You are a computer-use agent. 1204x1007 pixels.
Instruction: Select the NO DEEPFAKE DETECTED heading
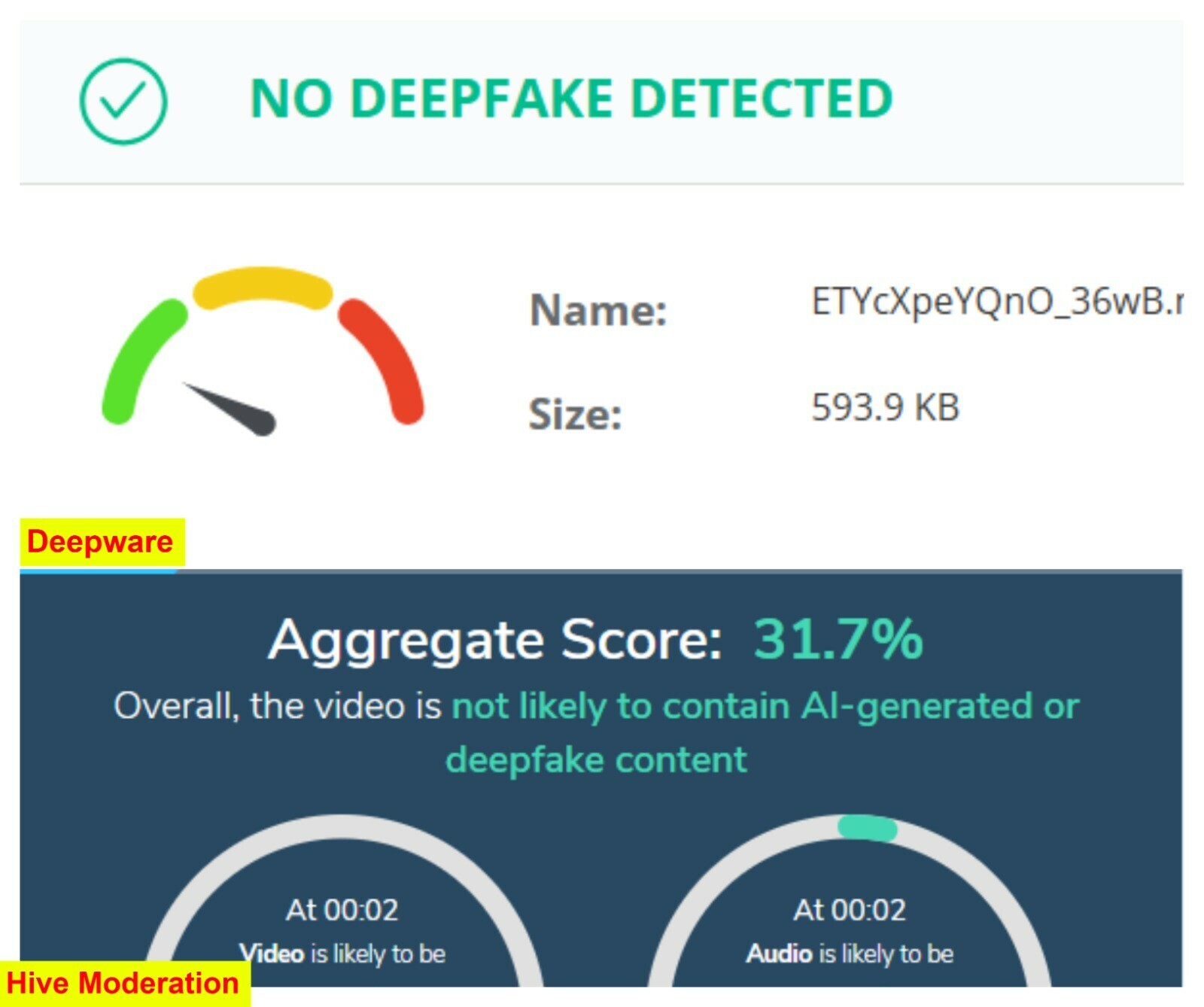coord(571,99)
